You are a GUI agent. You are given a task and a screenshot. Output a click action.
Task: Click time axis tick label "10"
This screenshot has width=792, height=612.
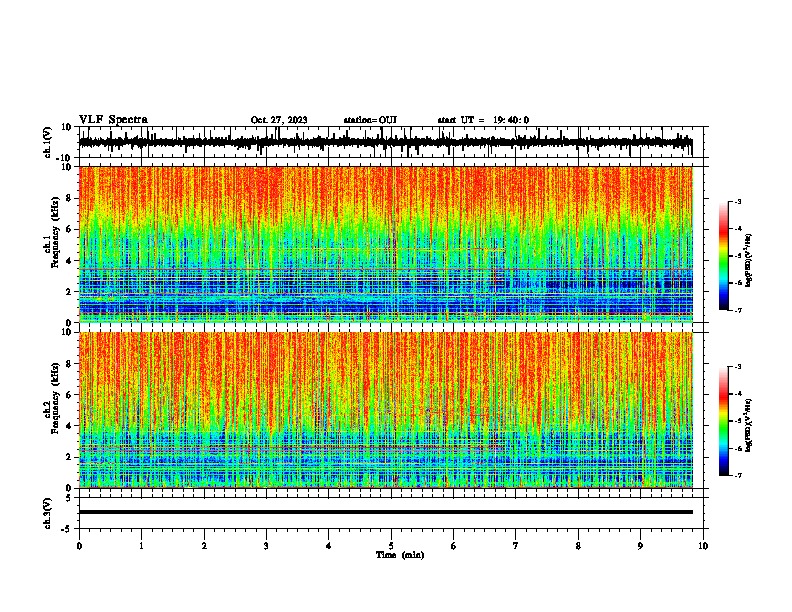[703, 546]
